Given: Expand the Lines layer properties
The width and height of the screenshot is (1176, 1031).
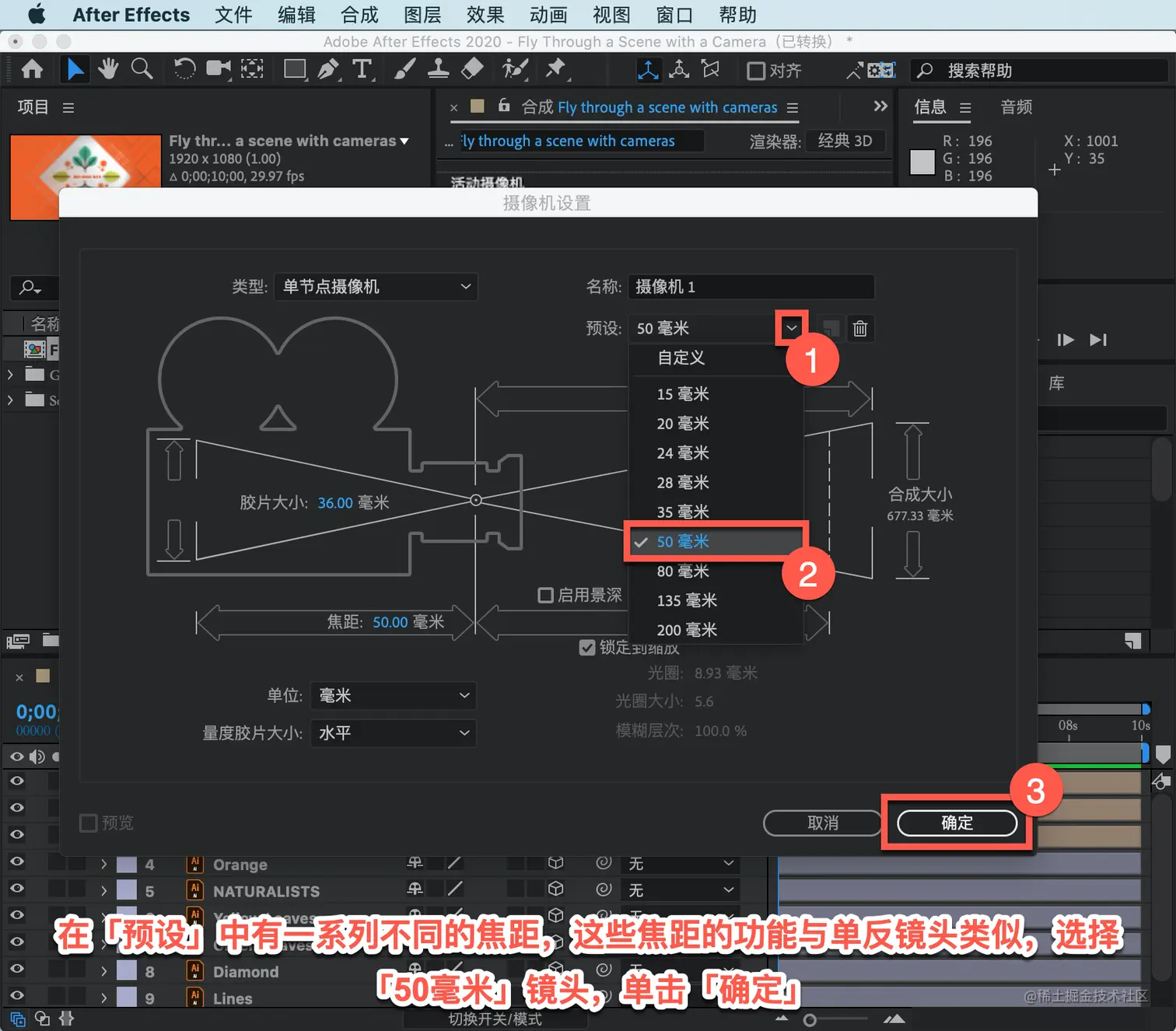Looking at the screenshot, I should click(103, 998).
